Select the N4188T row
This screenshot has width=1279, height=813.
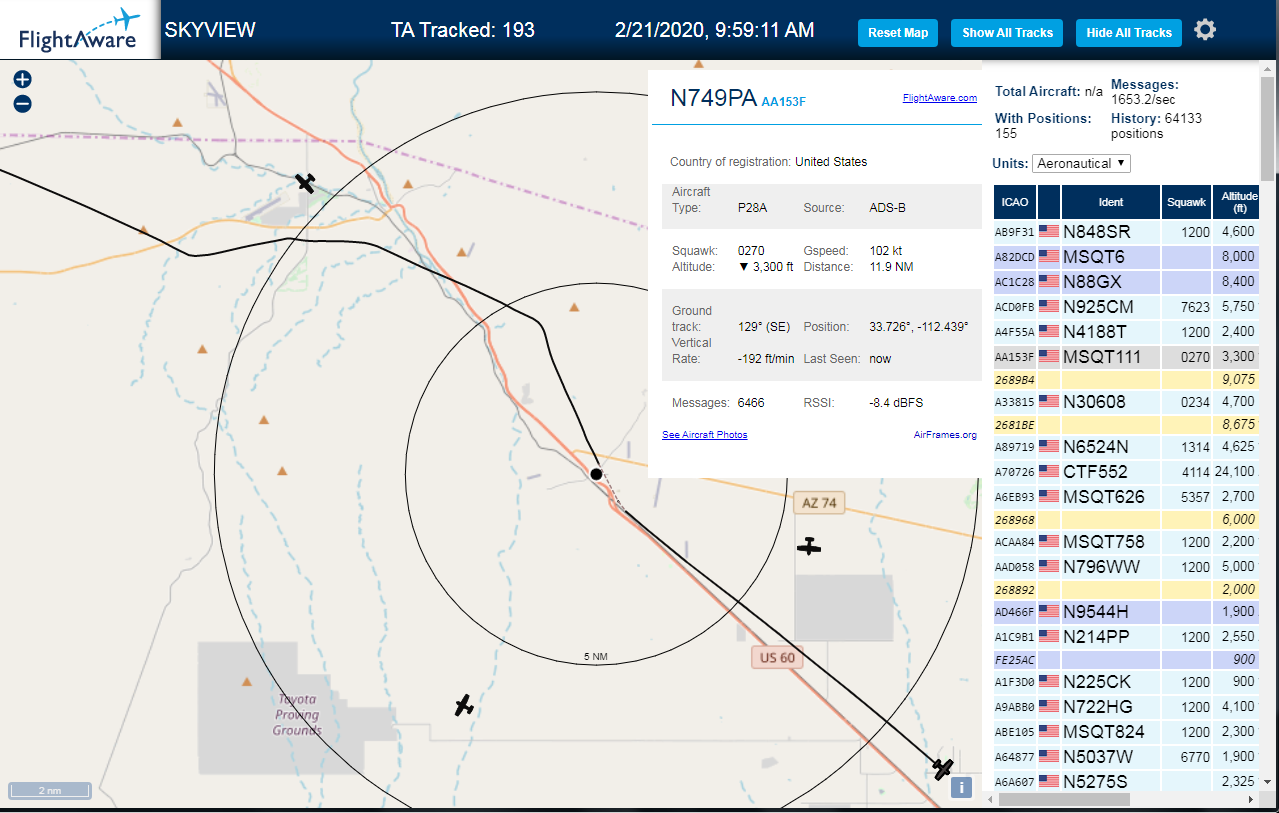[x=1127, y=331]
